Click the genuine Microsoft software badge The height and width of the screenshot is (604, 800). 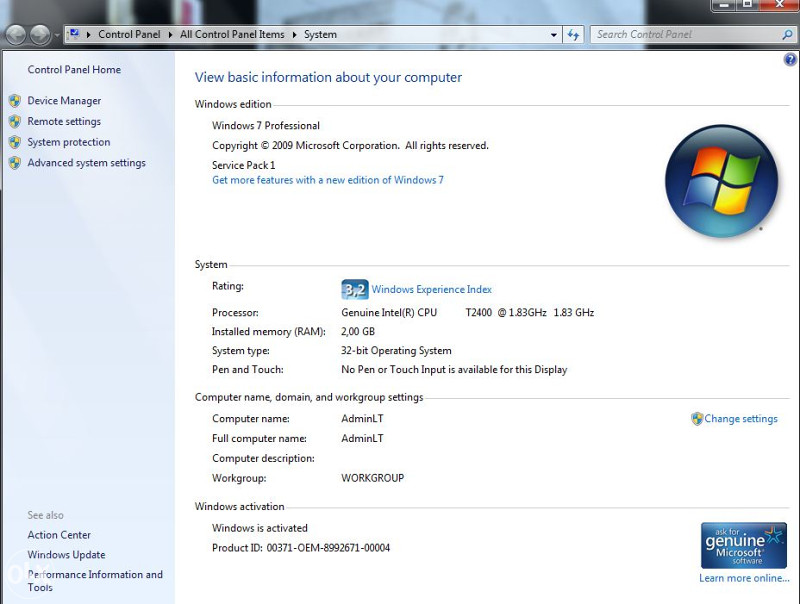click(x=744, y=545)
